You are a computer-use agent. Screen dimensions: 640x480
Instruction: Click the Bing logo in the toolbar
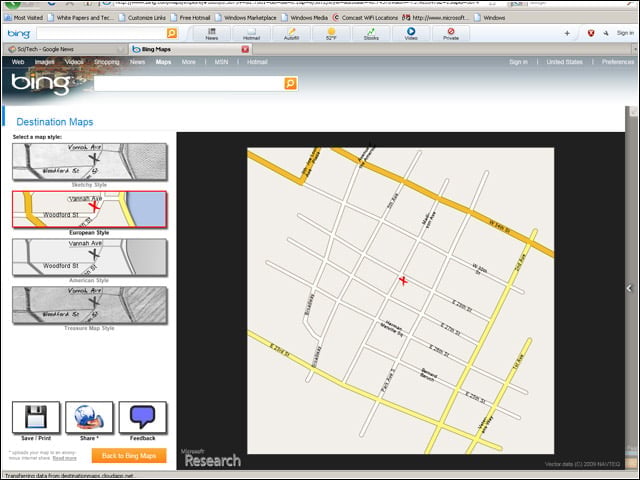[19, 33]
